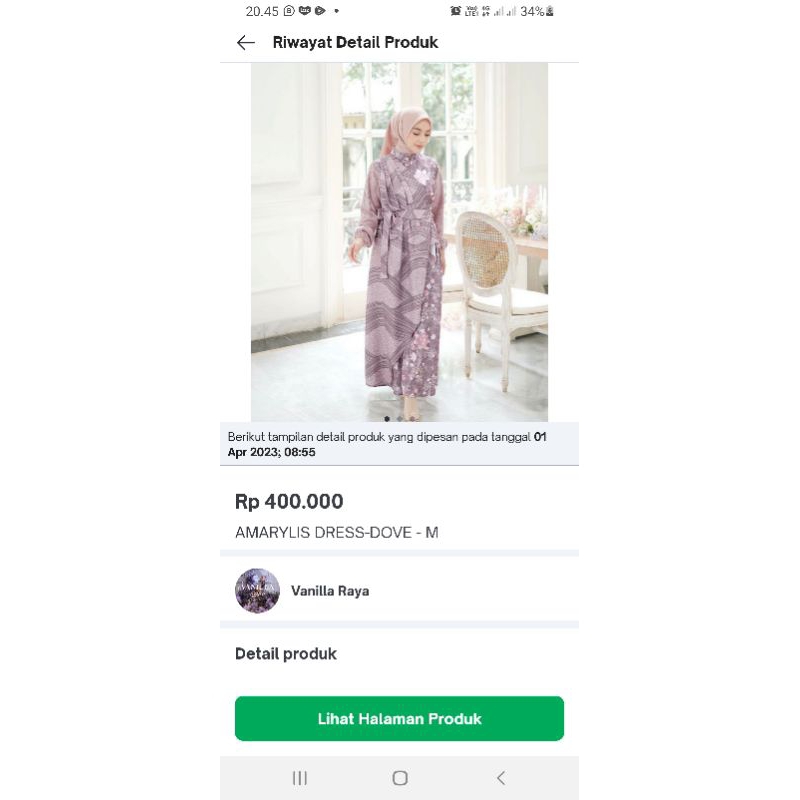The image size is (800, 800).
Task: Open the Vanilla Raya shop name link
Action: [x=330, y=591]
